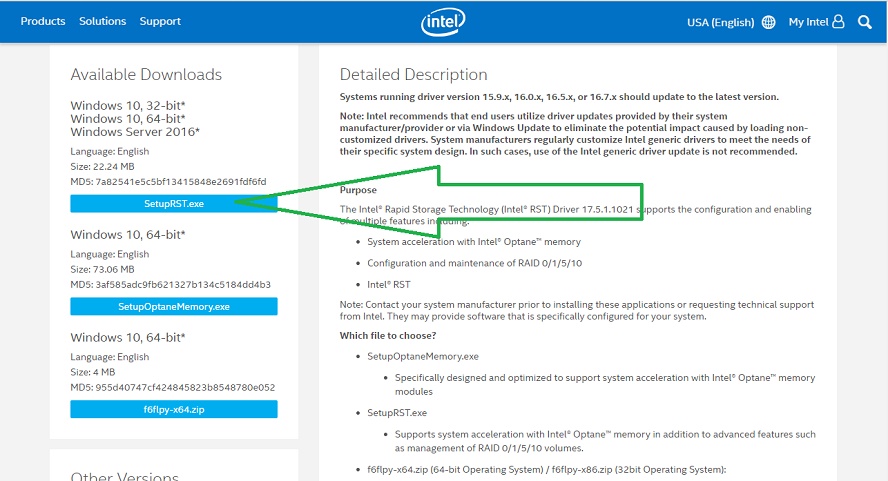
Task: Click the Other Versions heading
Action: (125, 476)
